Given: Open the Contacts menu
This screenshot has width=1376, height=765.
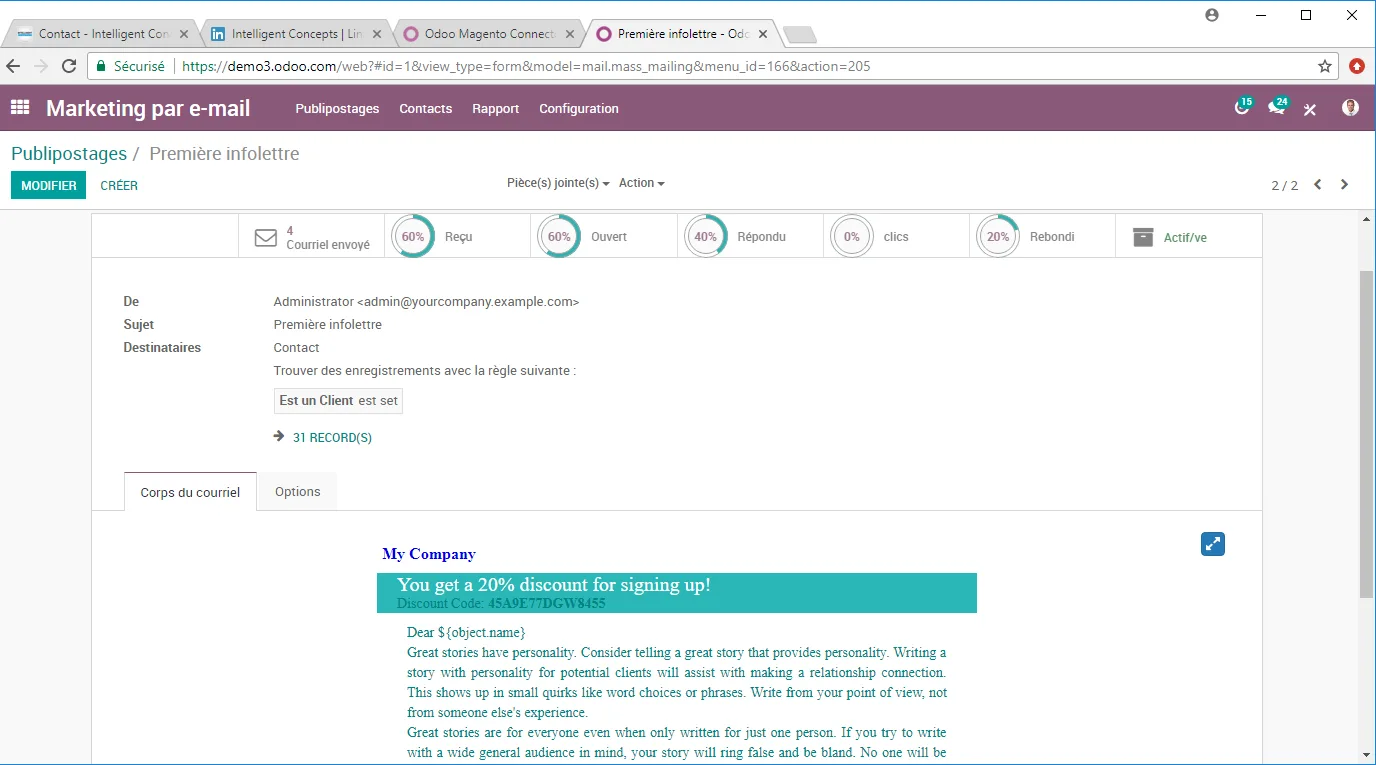Looking at the screenshot, I should pyautogui.click(x=426, y=108).
